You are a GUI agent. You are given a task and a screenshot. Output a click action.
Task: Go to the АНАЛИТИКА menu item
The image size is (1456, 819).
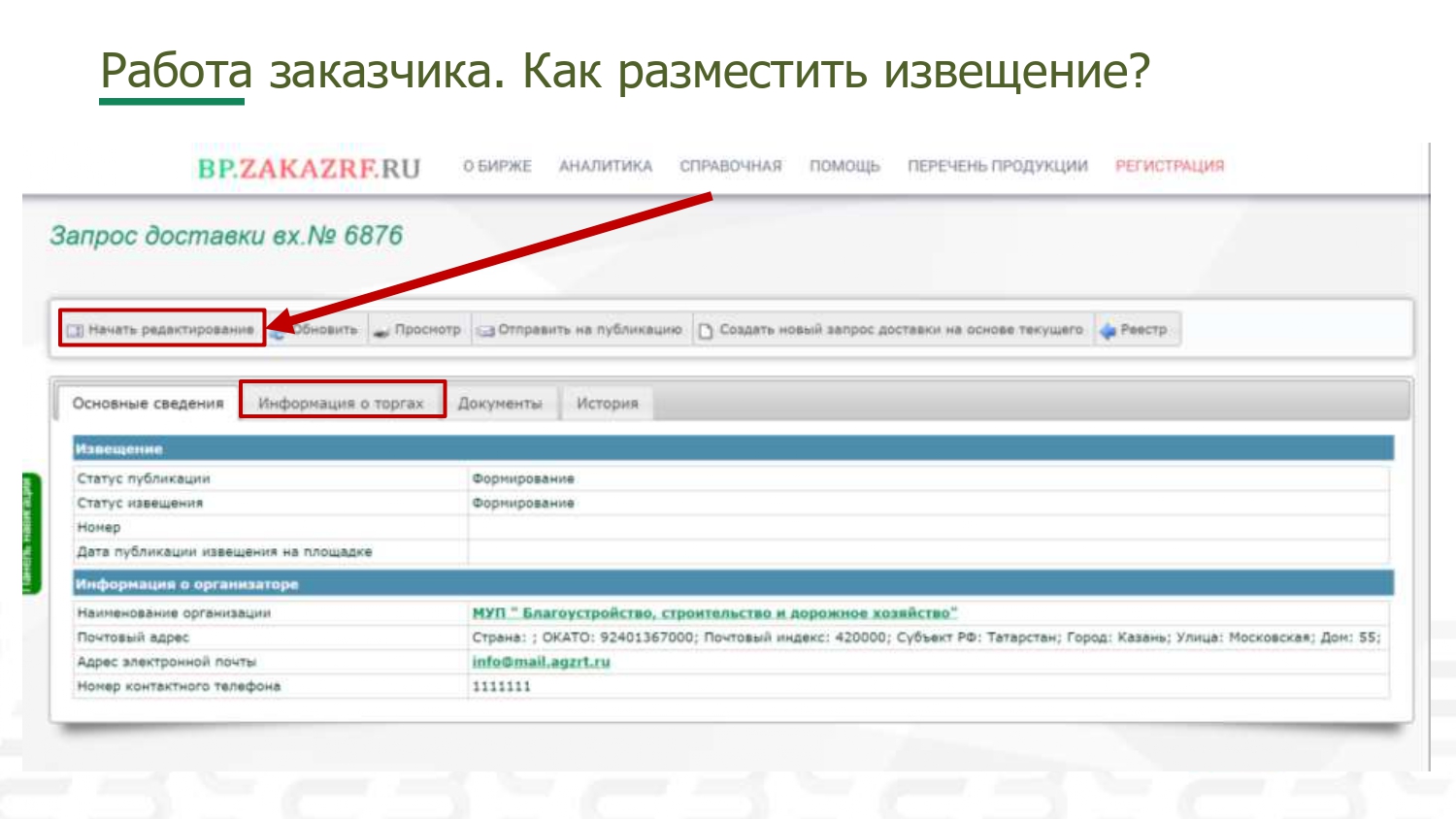tap(605, 167)
